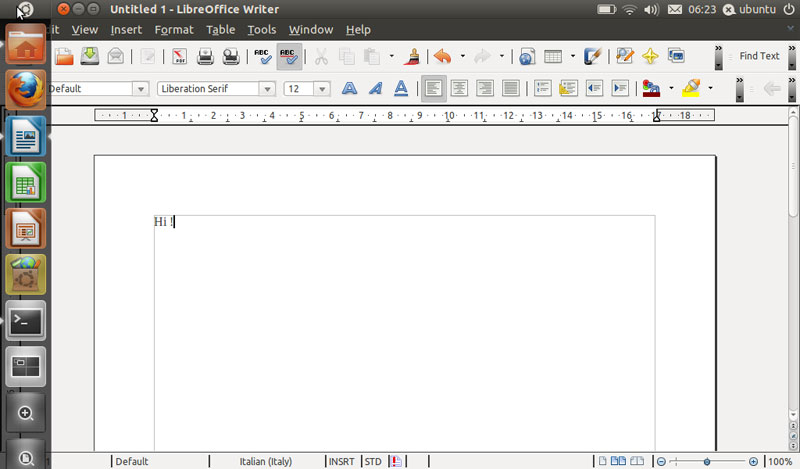Open the Navigator star icon
This screenshot has height=469, width=800.
coord(650,57)
